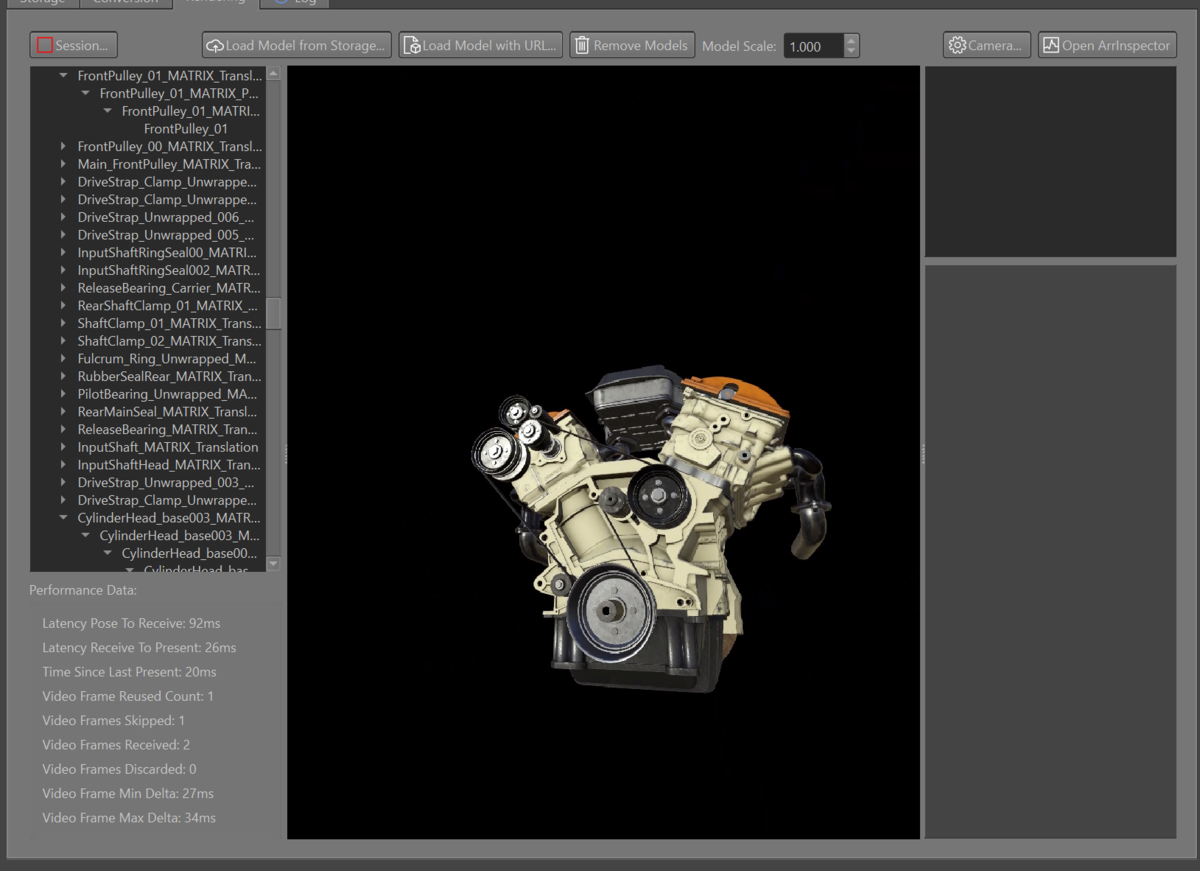Click the red square Session icon
Image resolution: width=1200 pixels, height=871 pixels.
(45, 45)
